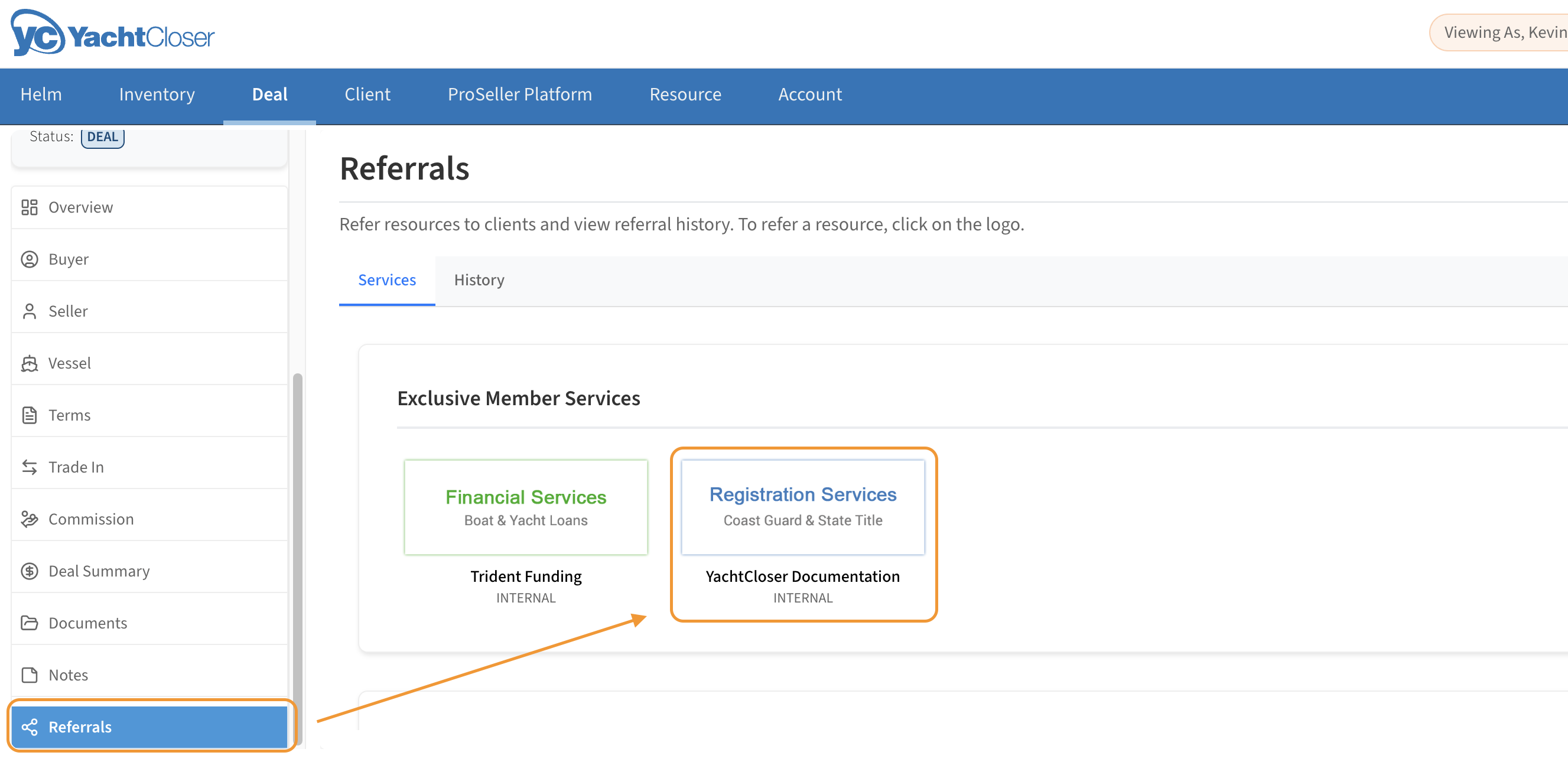Screen dimensions: 1568x762
Task: Click the Deal Summary dollar icon
Action: (29, 571)
